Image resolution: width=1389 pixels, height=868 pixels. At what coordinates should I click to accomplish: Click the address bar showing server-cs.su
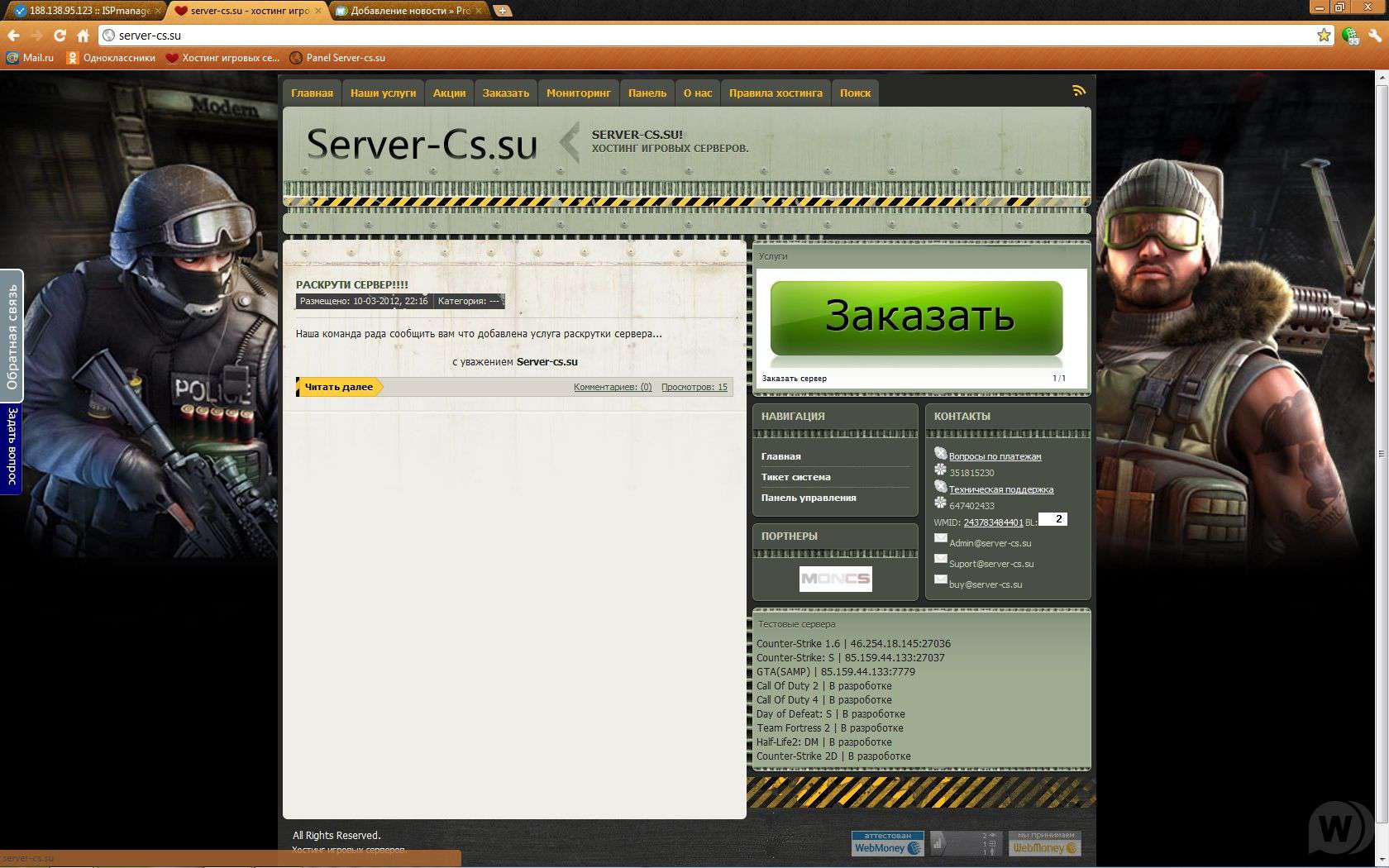pos(715,36)
